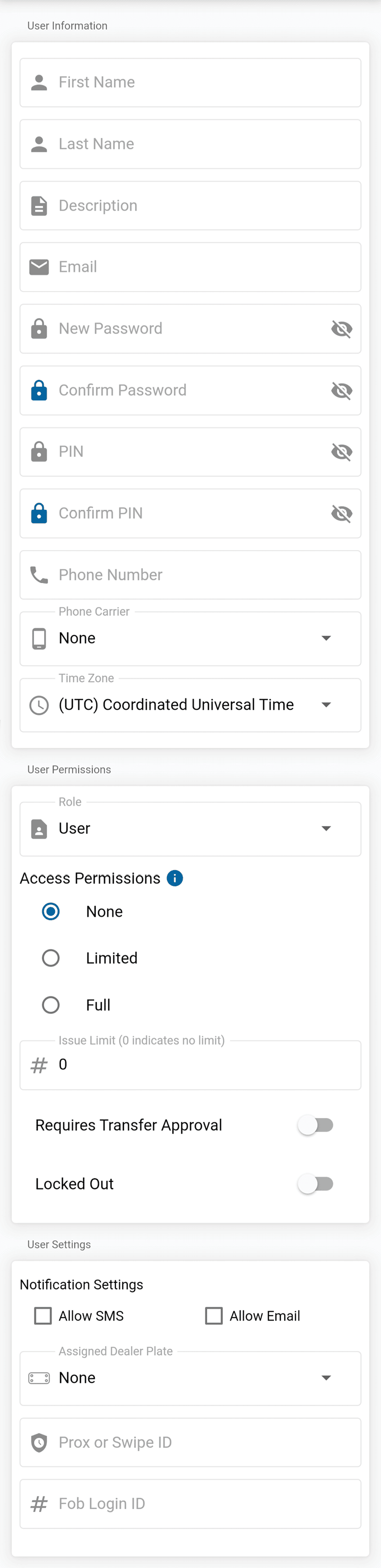Choose Full access permission radio
381x1568 pixels.
click(x=51, y=1004)
